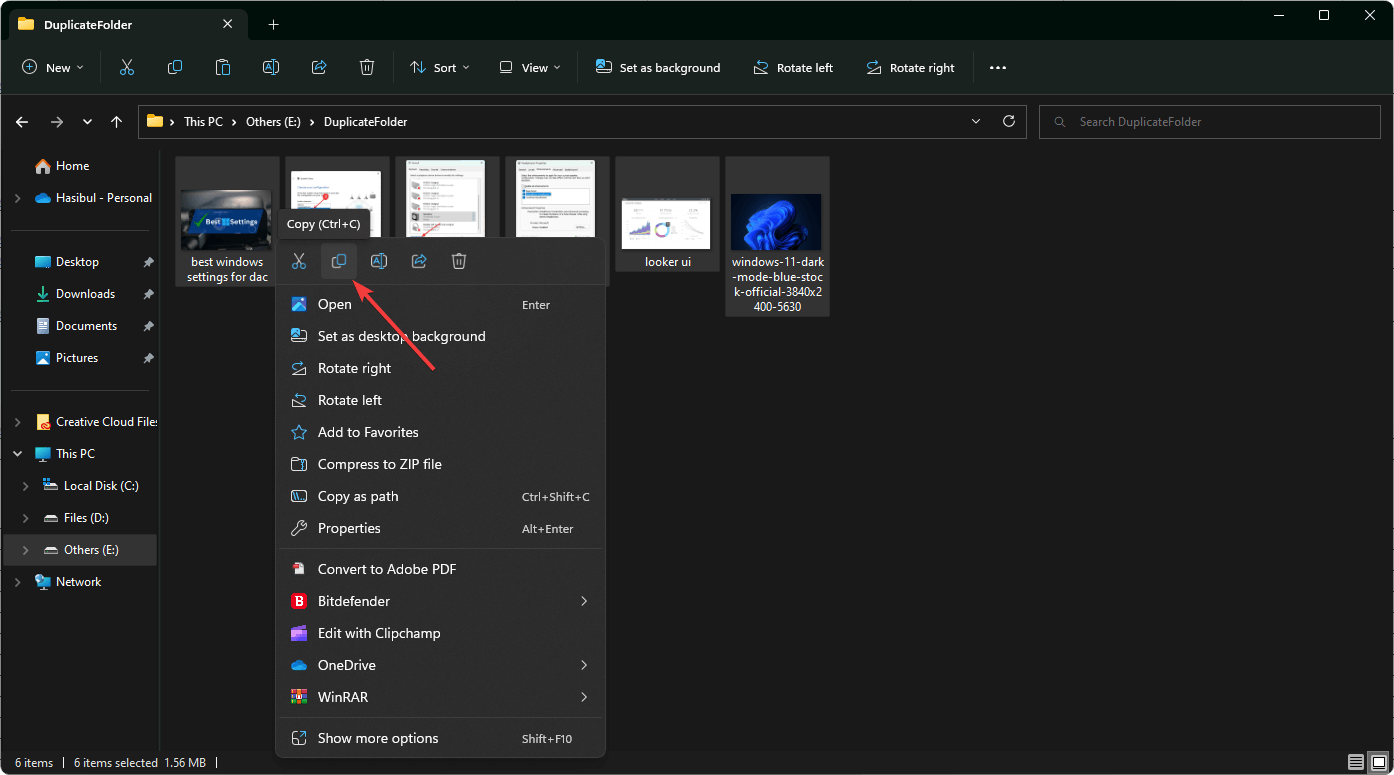This screenshot has height=775, width=1394.
Task: Select the Rename icon in the toolbar
Action: click(x=270, y=67)
